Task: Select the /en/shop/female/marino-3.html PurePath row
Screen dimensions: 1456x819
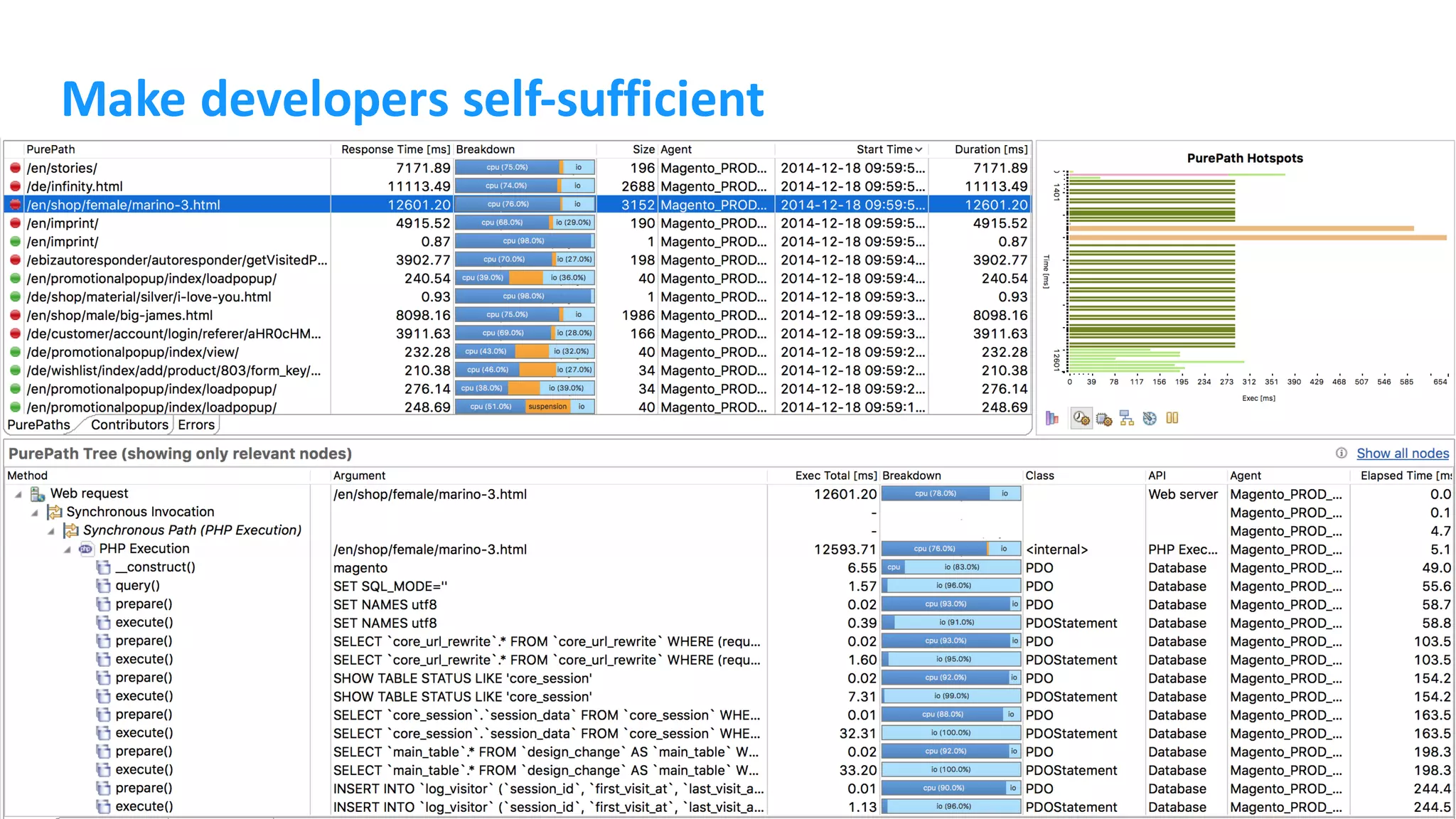Action: click(517, 205)
